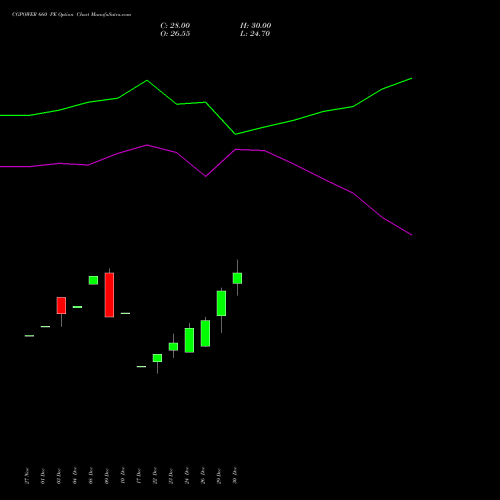Click the green 23 Dec candlestick
This screenshot has width=500, height=500.
173,347
